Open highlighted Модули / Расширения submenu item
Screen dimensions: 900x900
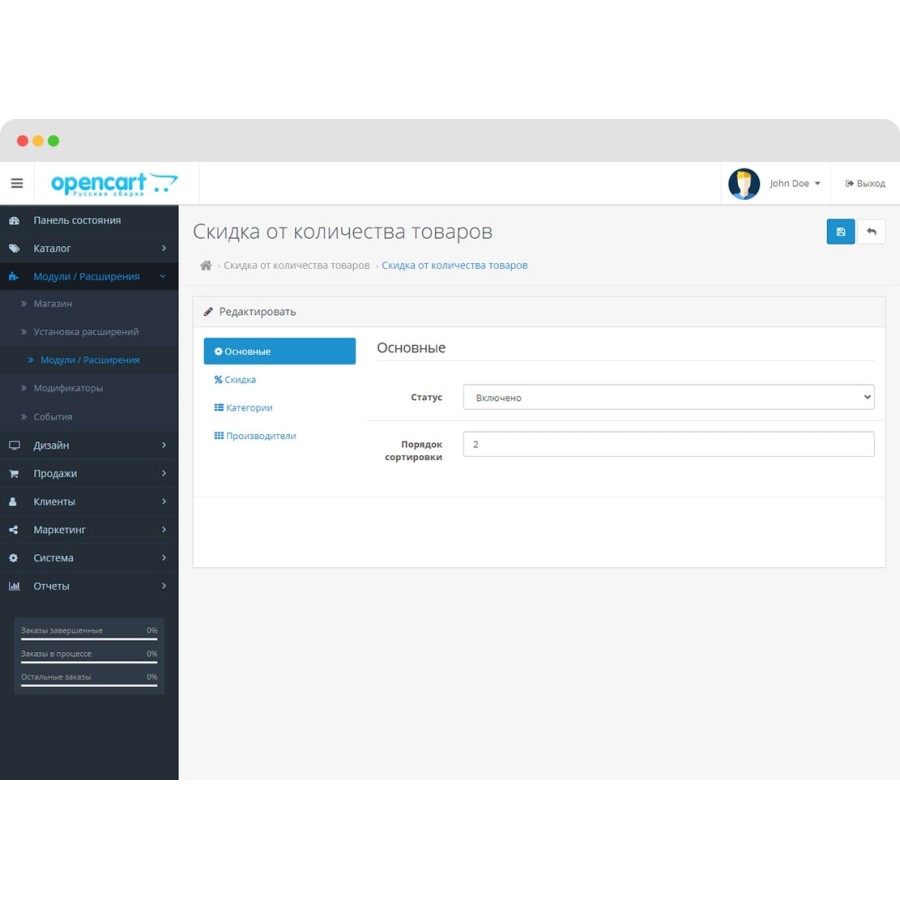coord(89,360)
